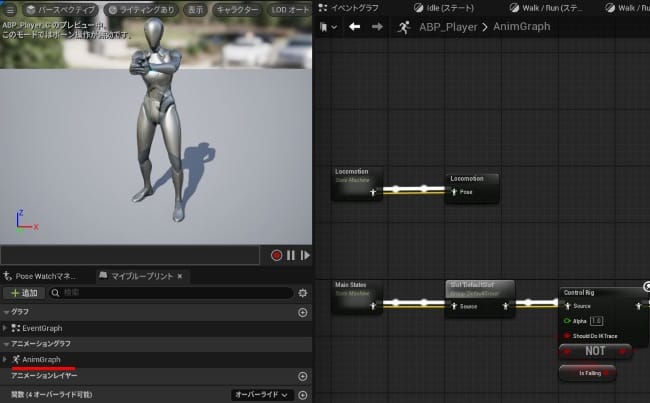650x403 pixels.
Task: Switch to the Pose Watchマネージャ tab
Action: [x=41, y=276]
